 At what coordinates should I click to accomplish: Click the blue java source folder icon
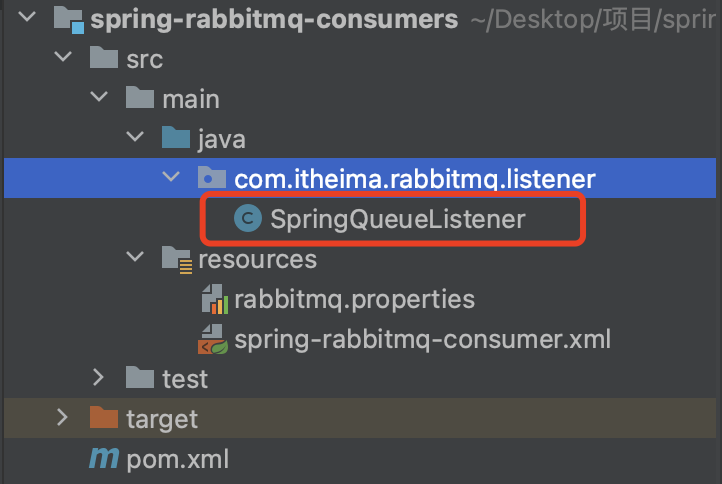pos(177,138)
